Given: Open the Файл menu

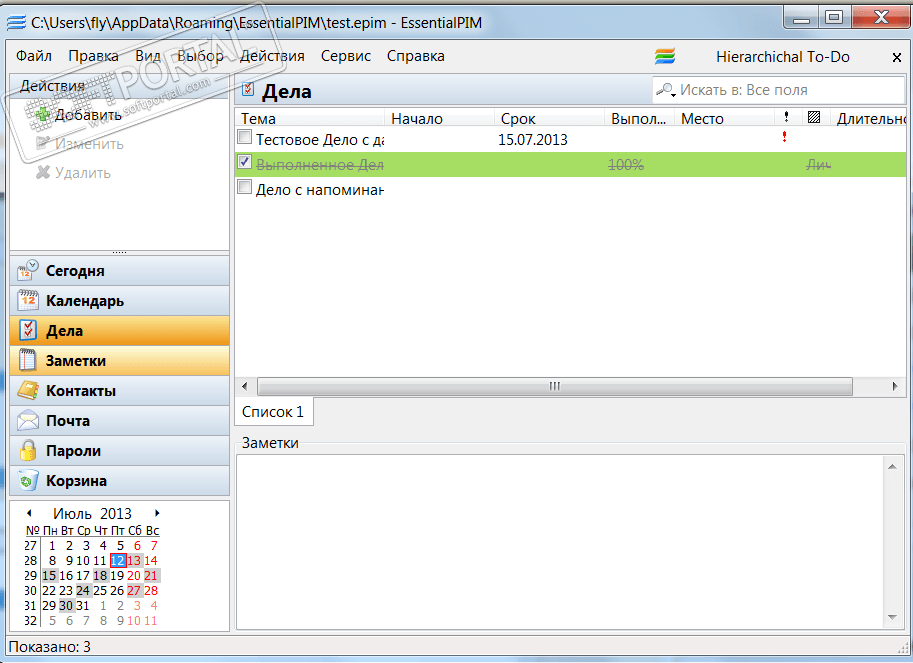Looking at the screenshot, I should 34,56.
